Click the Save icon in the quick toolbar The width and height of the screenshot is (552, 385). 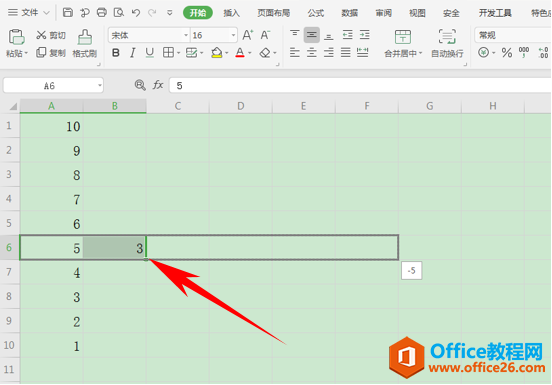coord(68,13)
